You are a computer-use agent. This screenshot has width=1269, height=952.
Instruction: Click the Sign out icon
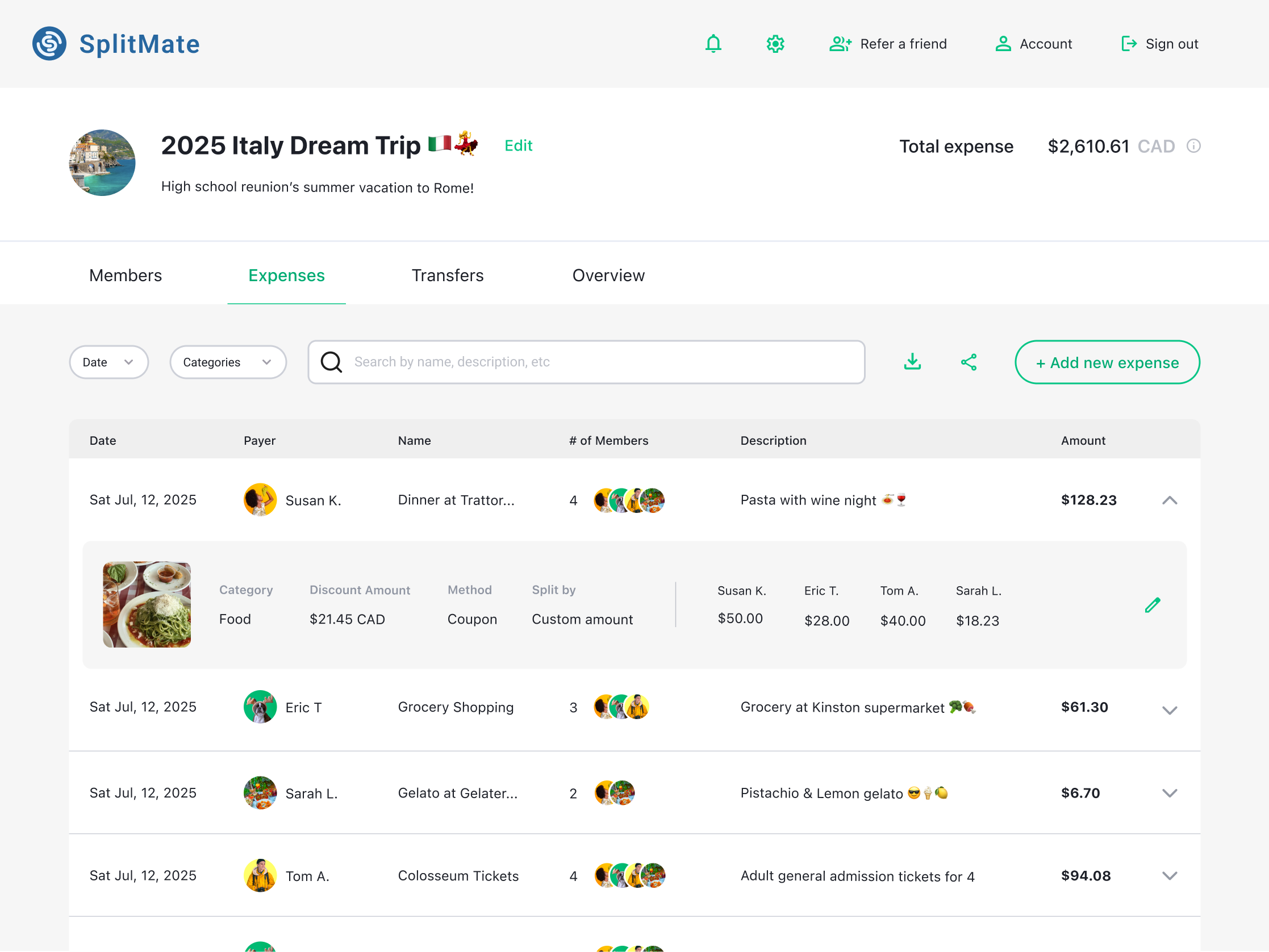coord(1129,44)
